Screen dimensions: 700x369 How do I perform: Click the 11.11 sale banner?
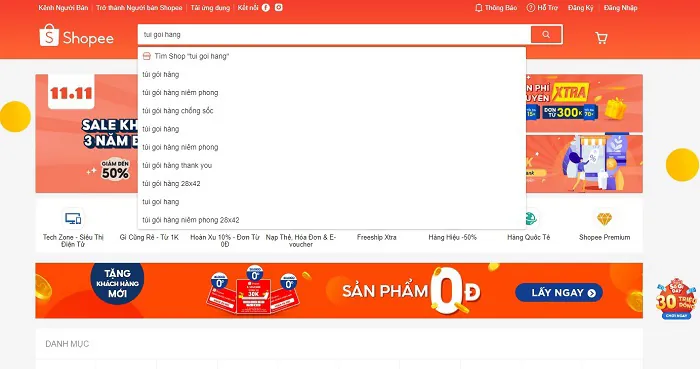pyautogui.click(x=87, y=133)
